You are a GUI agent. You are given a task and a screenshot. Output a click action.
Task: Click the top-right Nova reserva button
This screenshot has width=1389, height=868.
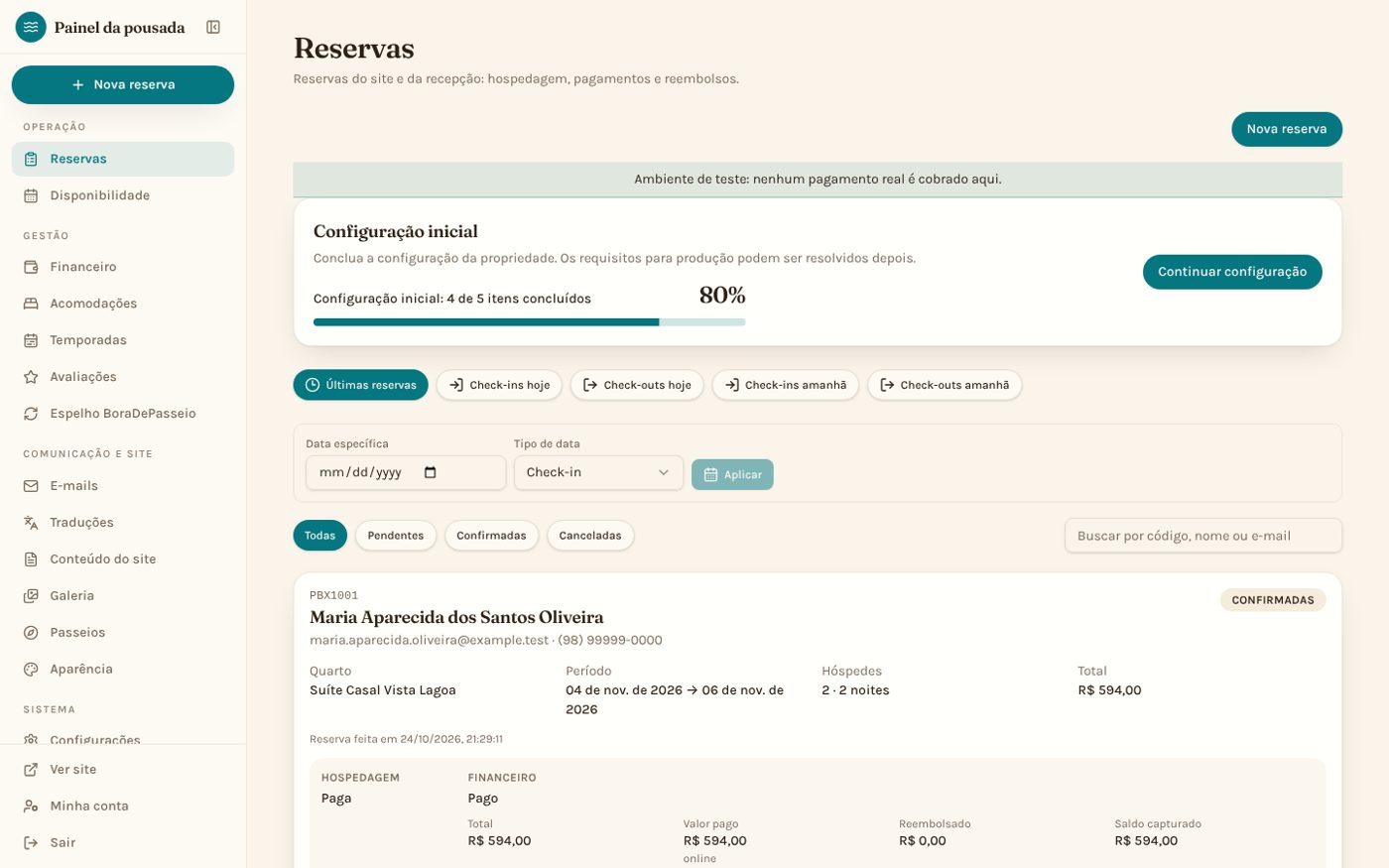[1287, 129]
